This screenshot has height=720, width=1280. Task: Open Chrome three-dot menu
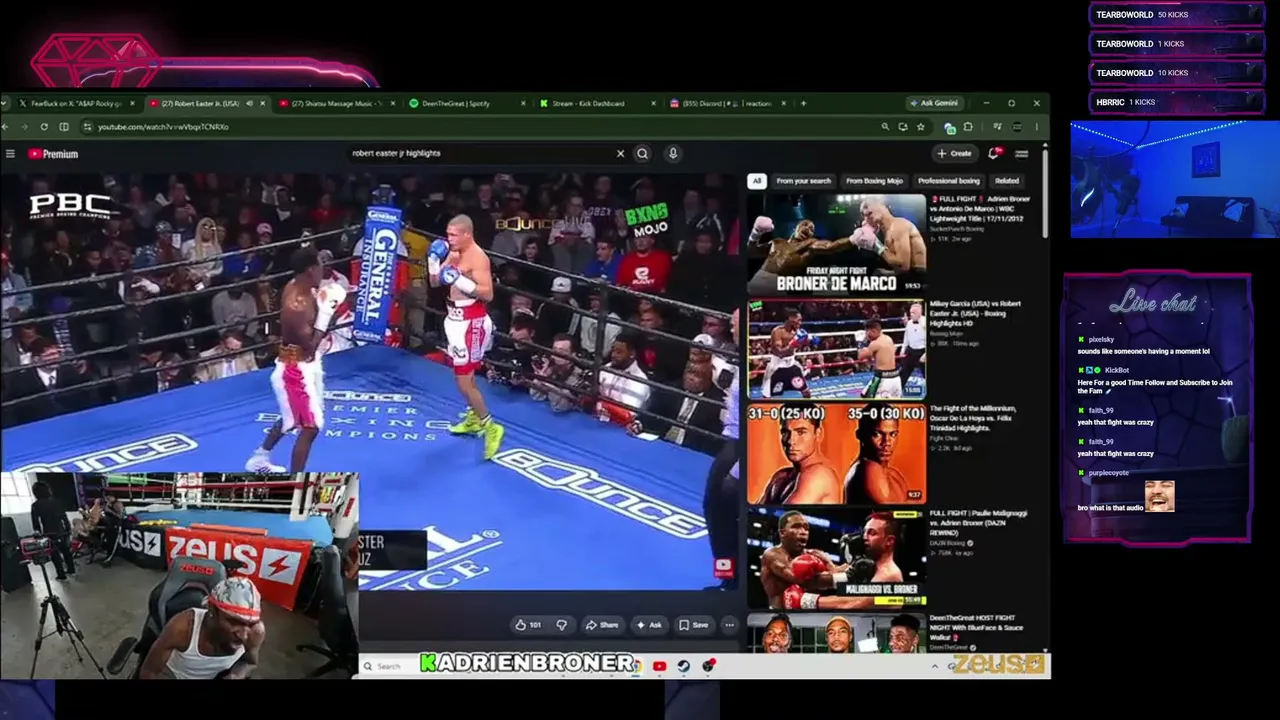(x=1037, y=127)
